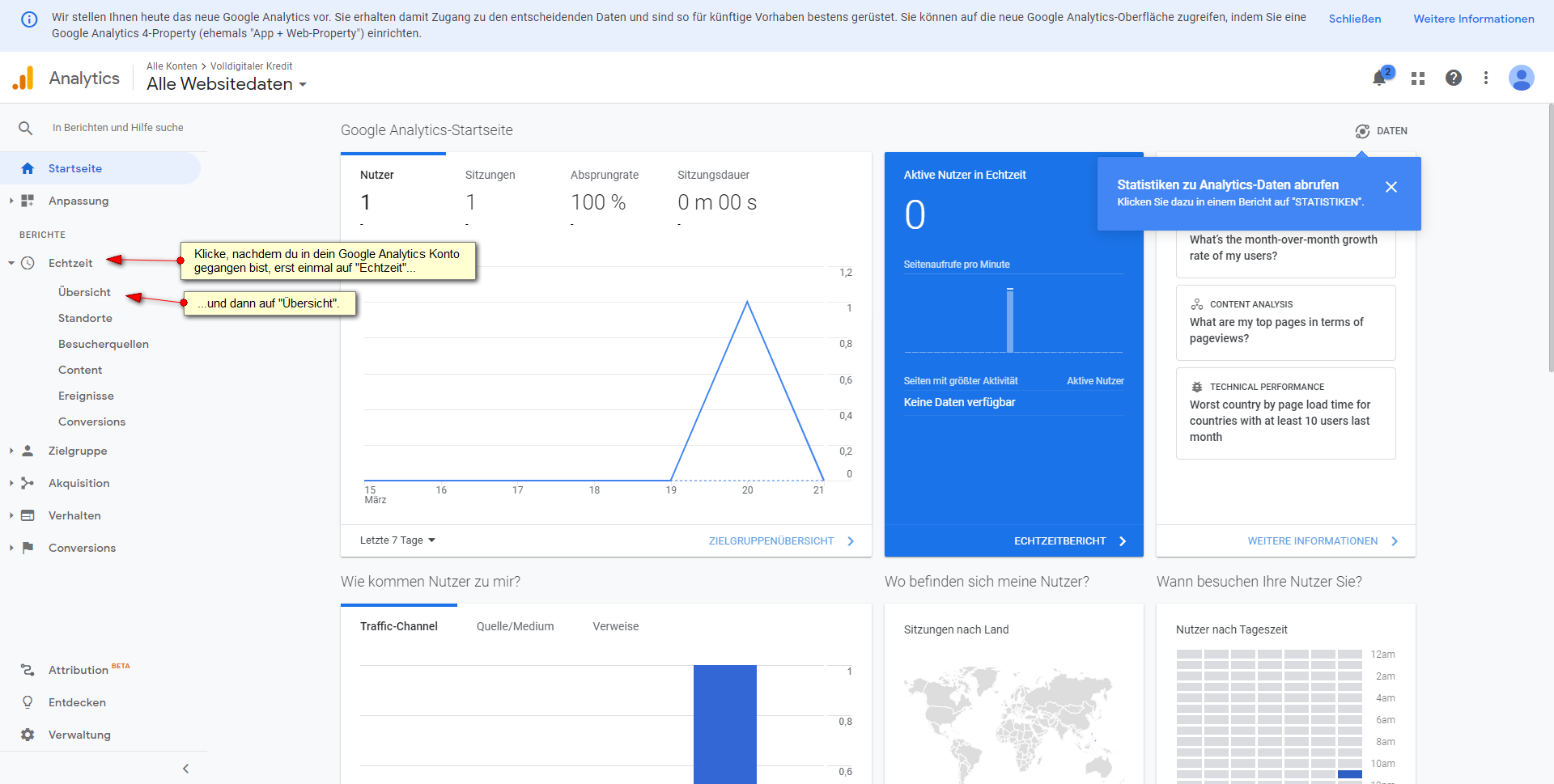Open Standorte under Echtzeit
Screen dimensions: 1554x784
pos(85,318)
